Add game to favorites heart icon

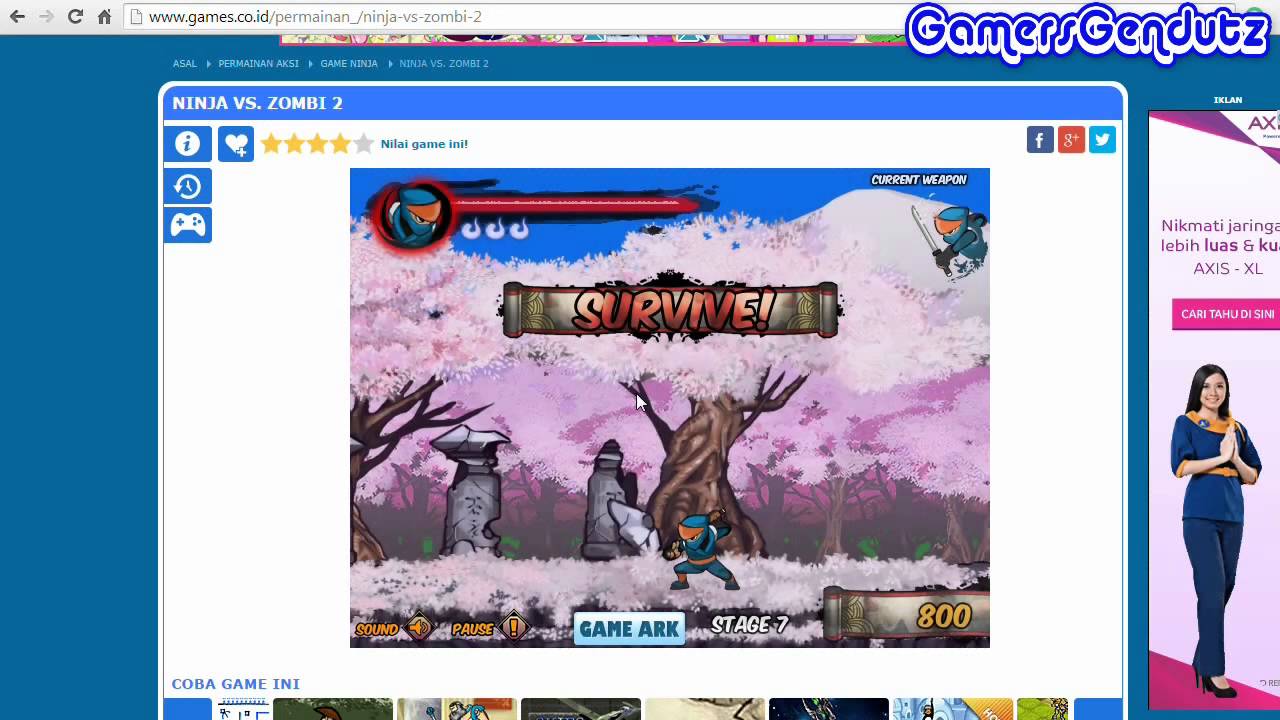236,144
